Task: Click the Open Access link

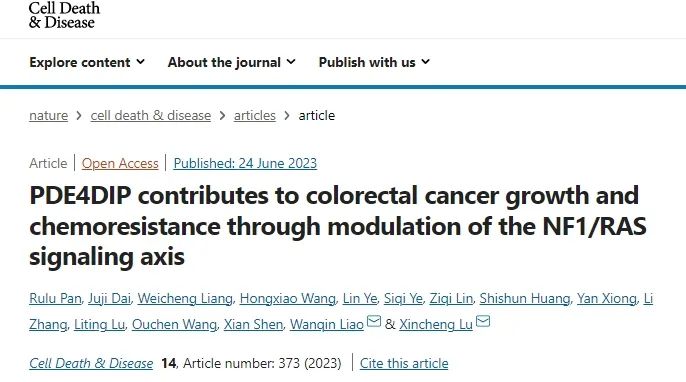Action: point(120,163)
